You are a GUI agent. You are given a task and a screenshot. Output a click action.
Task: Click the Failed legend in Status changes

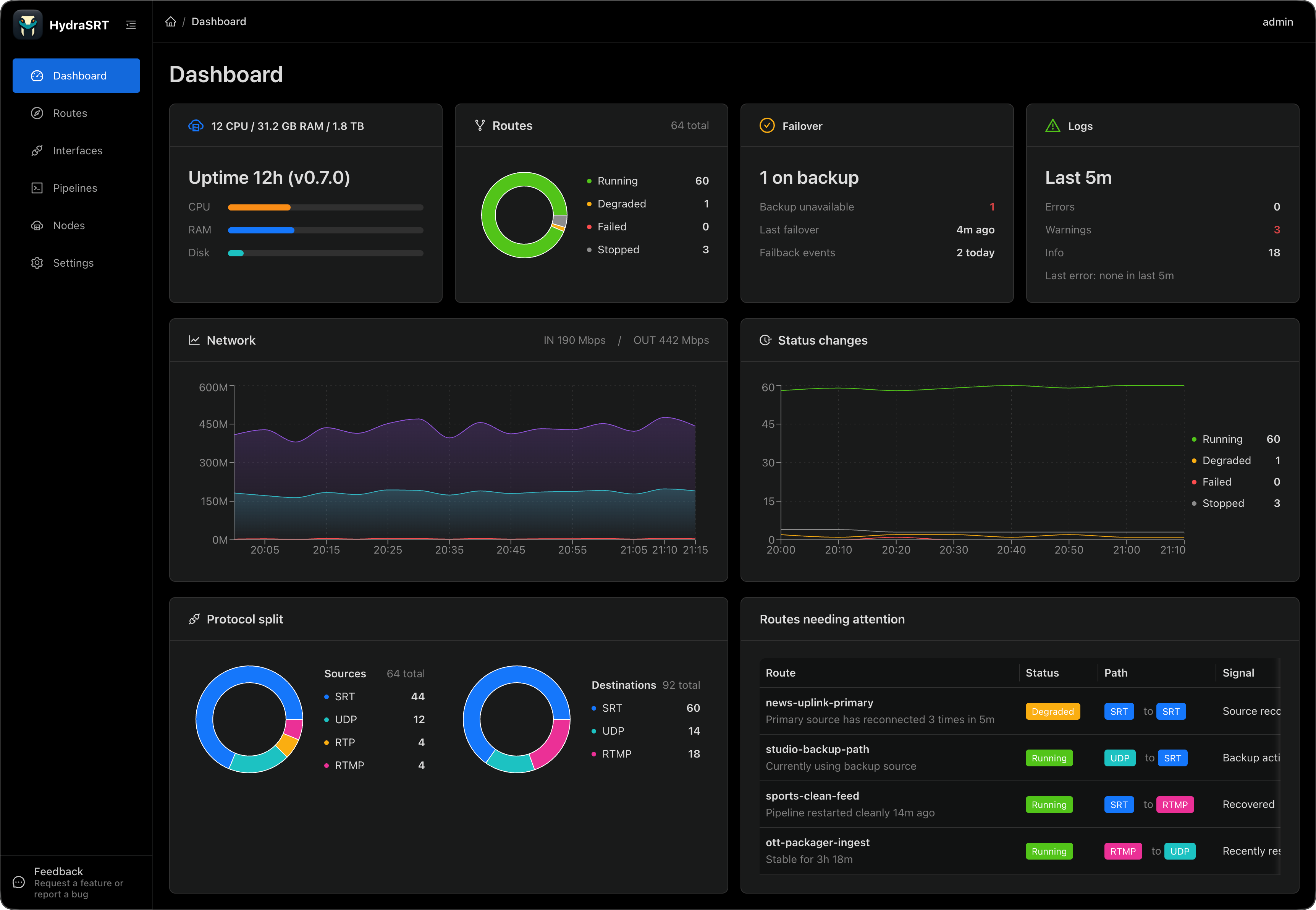pos(1236,483)
